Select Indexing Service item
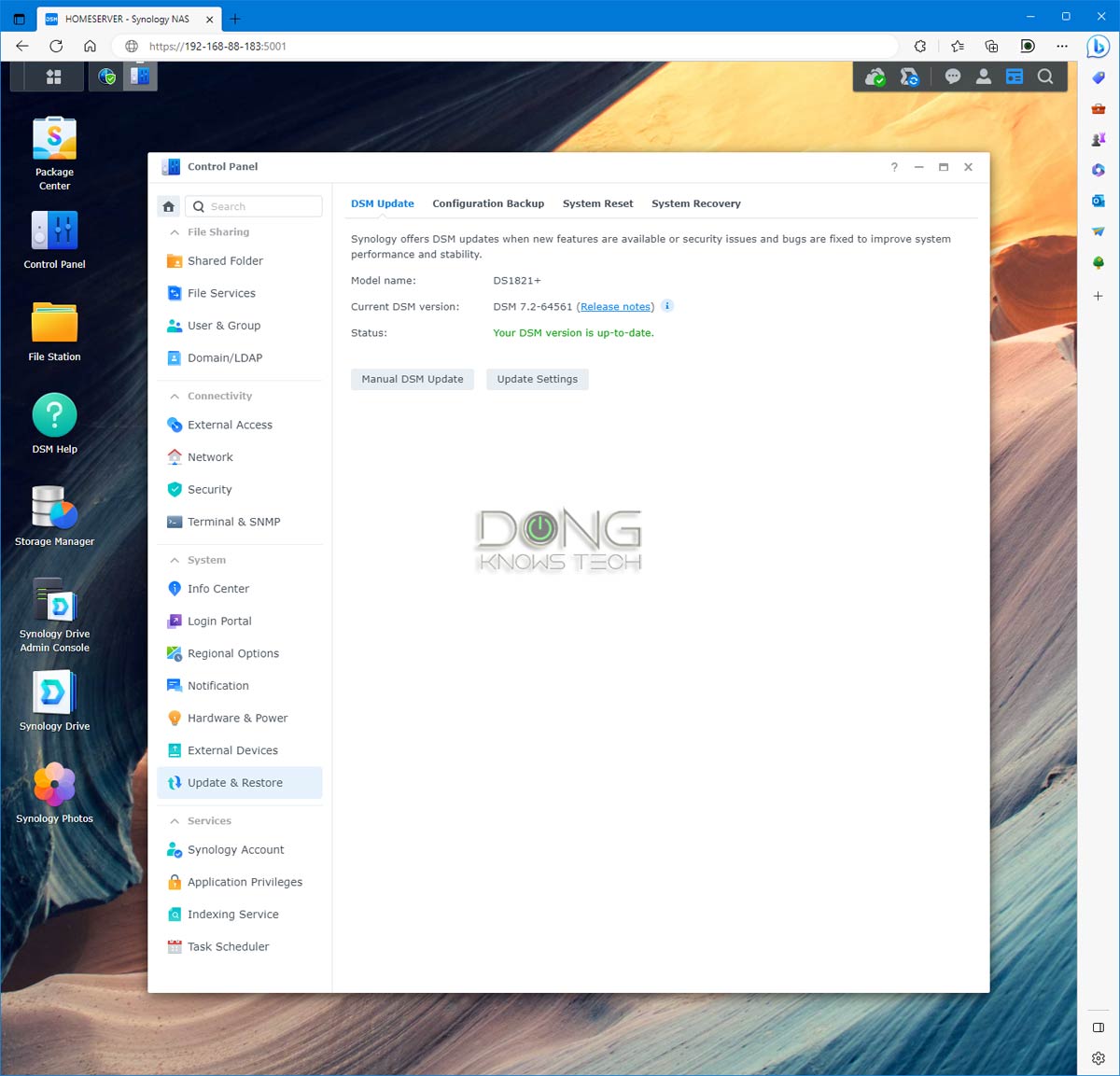The width and height of the screenshot is (1120, 1076). (239, 915)
